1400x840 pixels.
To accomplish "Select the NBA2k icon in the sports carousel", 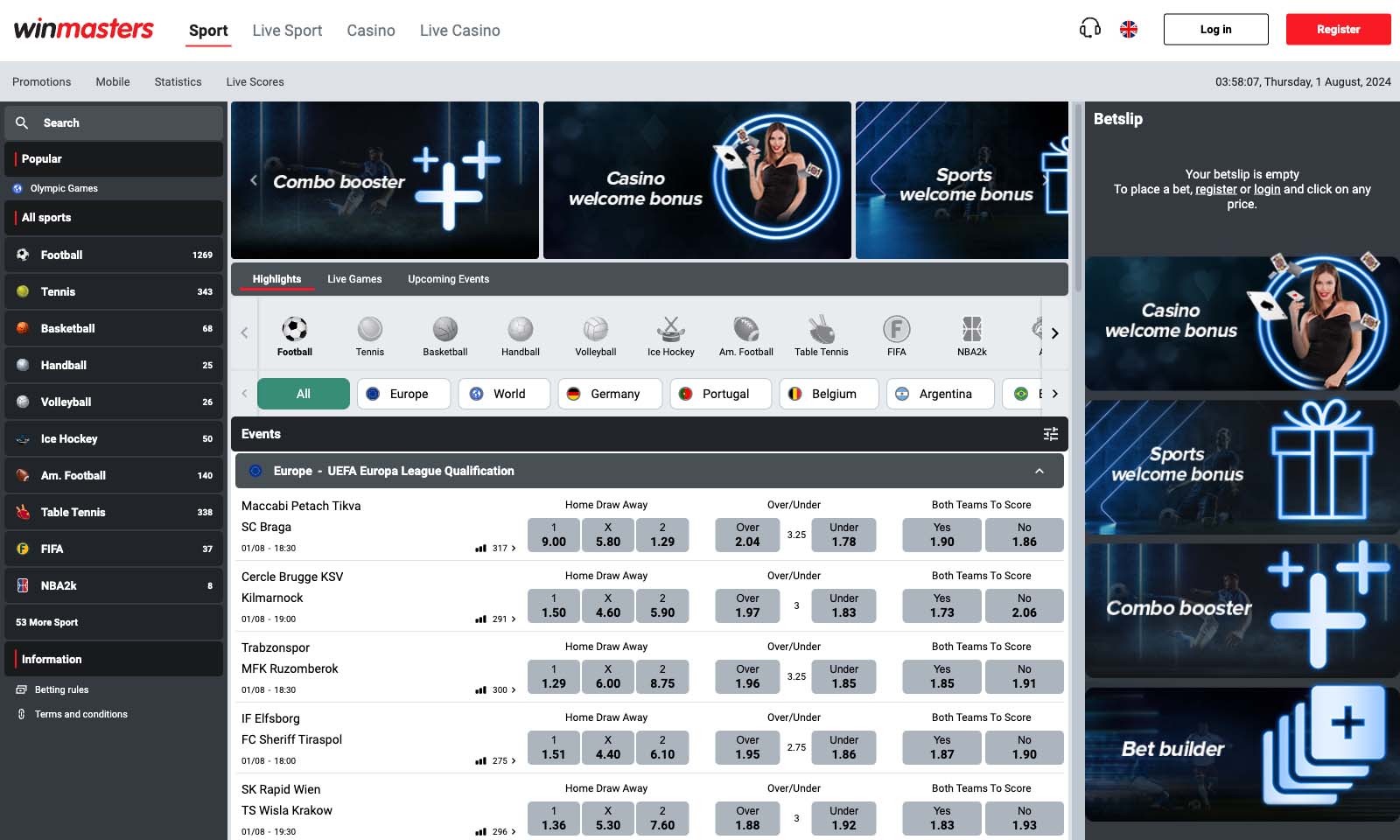I will tap(972, 327).
